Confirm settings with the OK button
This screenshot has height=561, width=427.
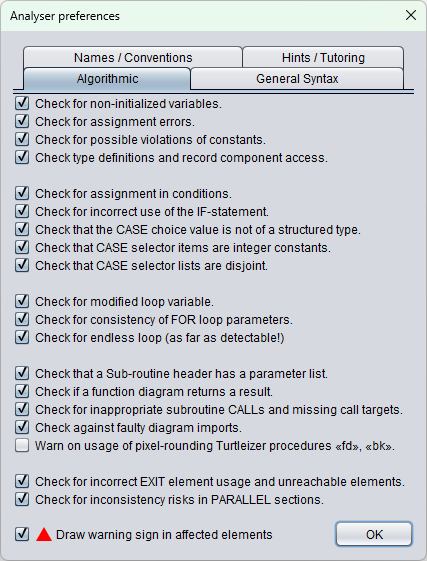click(374, 534)
